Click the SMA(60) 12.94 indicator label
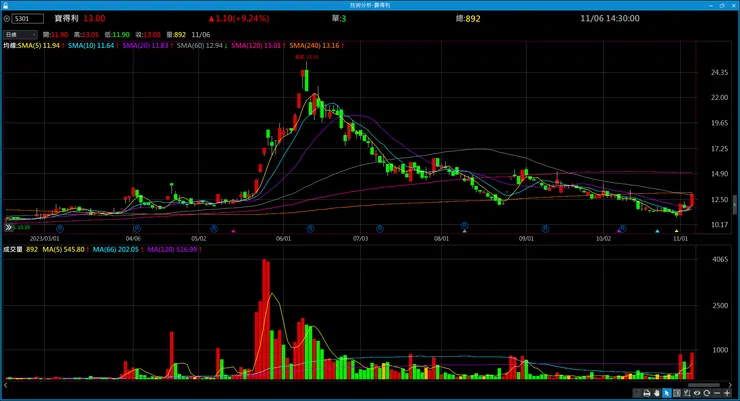Image resolution: width=740 pixels, height=401 pixels. click(202, 46)
